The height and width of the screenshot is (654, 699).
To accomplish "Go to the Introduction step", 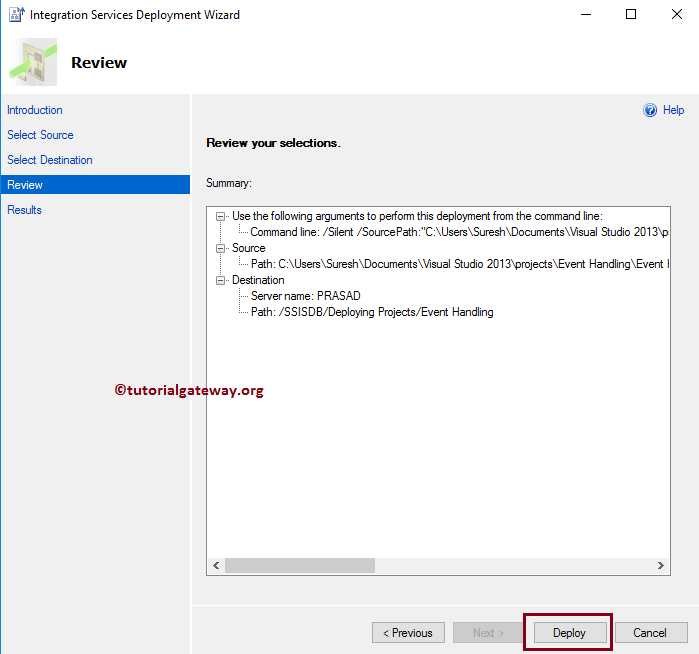I will coord(35,110).
